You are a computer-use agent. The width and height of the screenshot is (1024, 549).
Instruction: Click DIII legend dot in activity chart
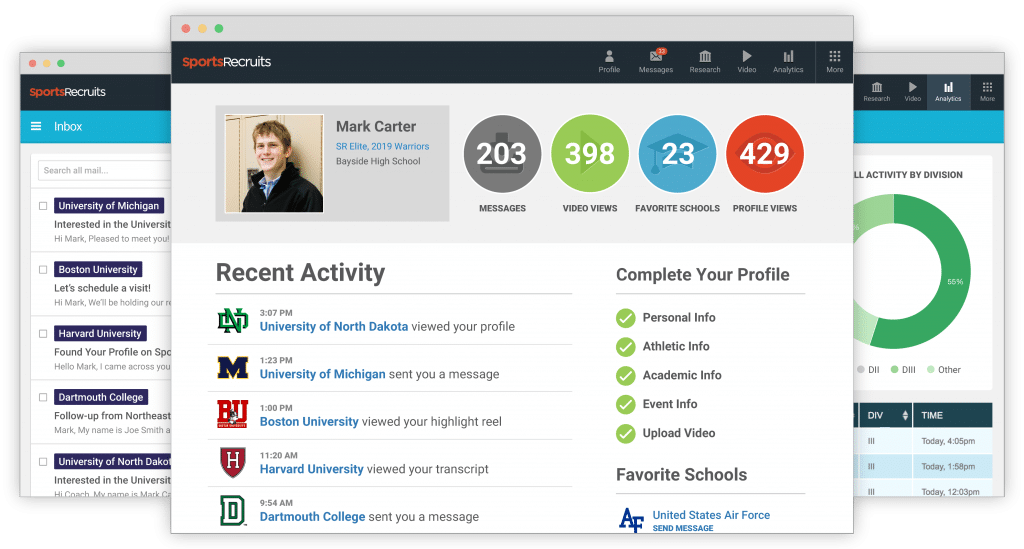click(x=894, y=369)
